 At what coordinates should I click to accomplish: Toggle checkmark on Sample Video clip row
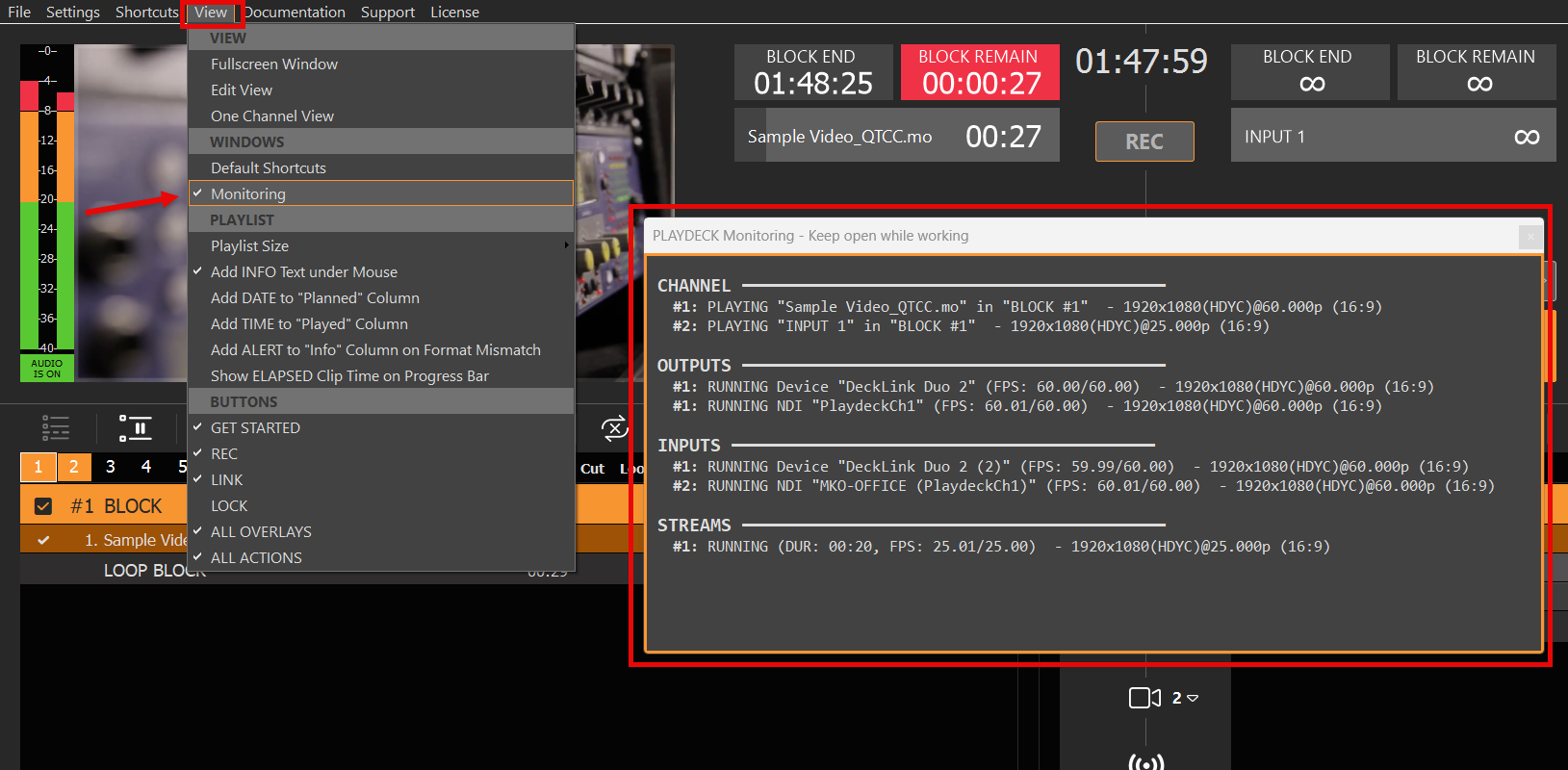click(x=43, y=540)
